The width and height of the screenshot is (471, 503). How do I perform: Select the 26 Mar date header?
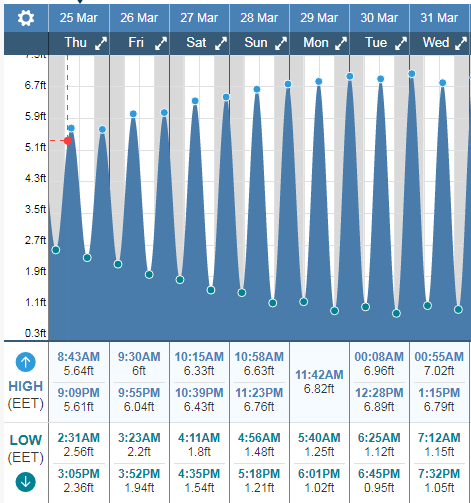[139, 18]
